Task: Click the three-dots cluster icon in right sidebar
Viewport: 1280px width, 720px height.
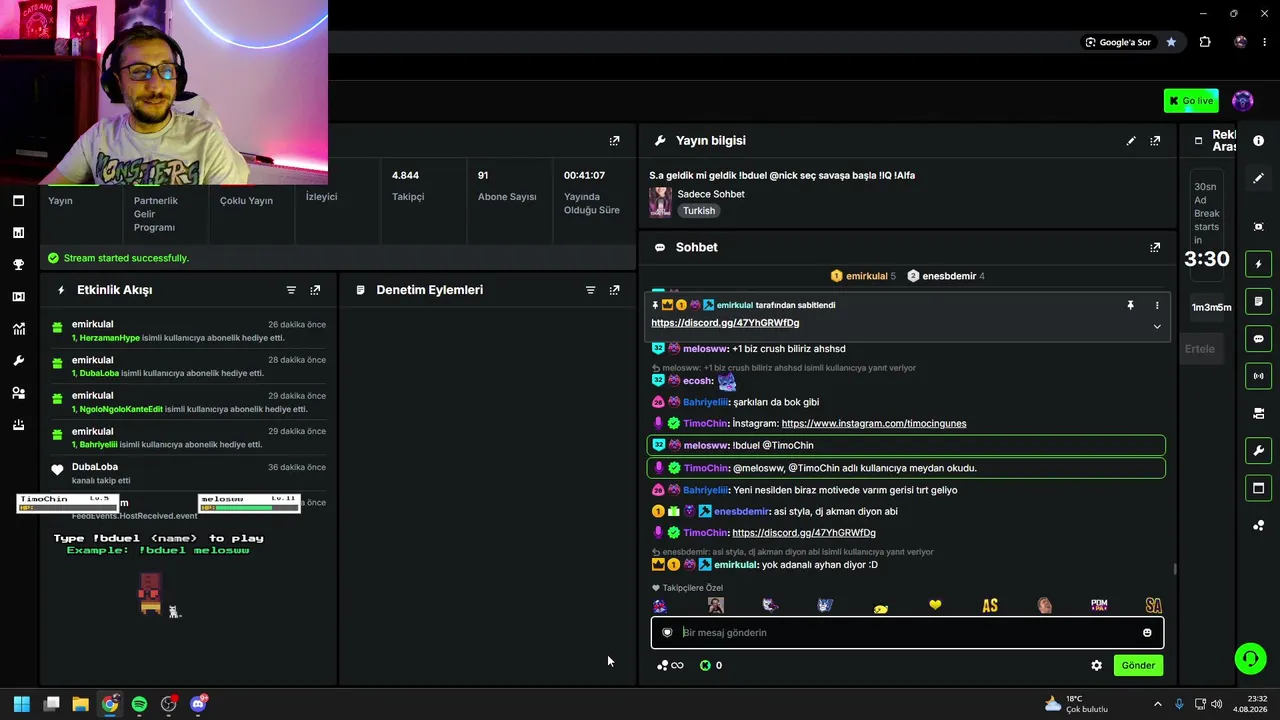Action: click(x=1258, y=526)
